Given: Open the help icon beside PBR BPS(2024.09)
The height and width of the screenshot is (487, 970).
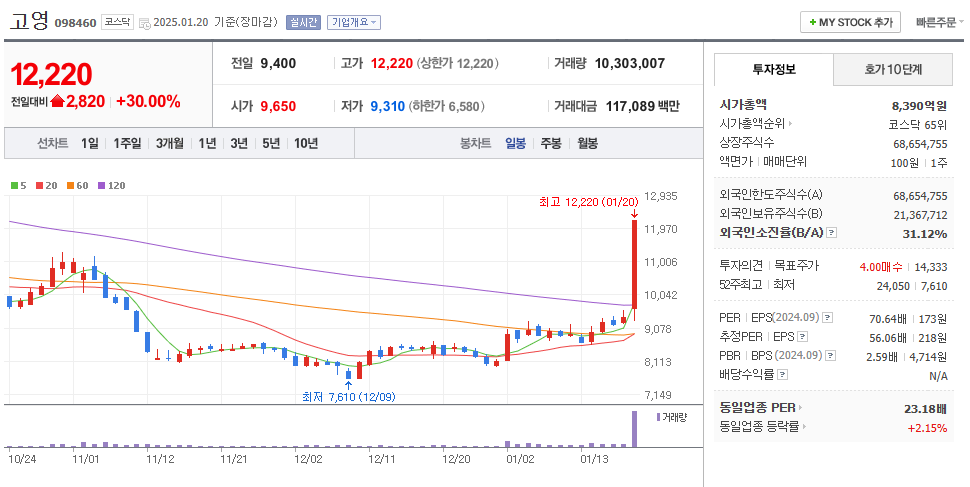Looking at the screenshot, I should click(x=831, y=356).
